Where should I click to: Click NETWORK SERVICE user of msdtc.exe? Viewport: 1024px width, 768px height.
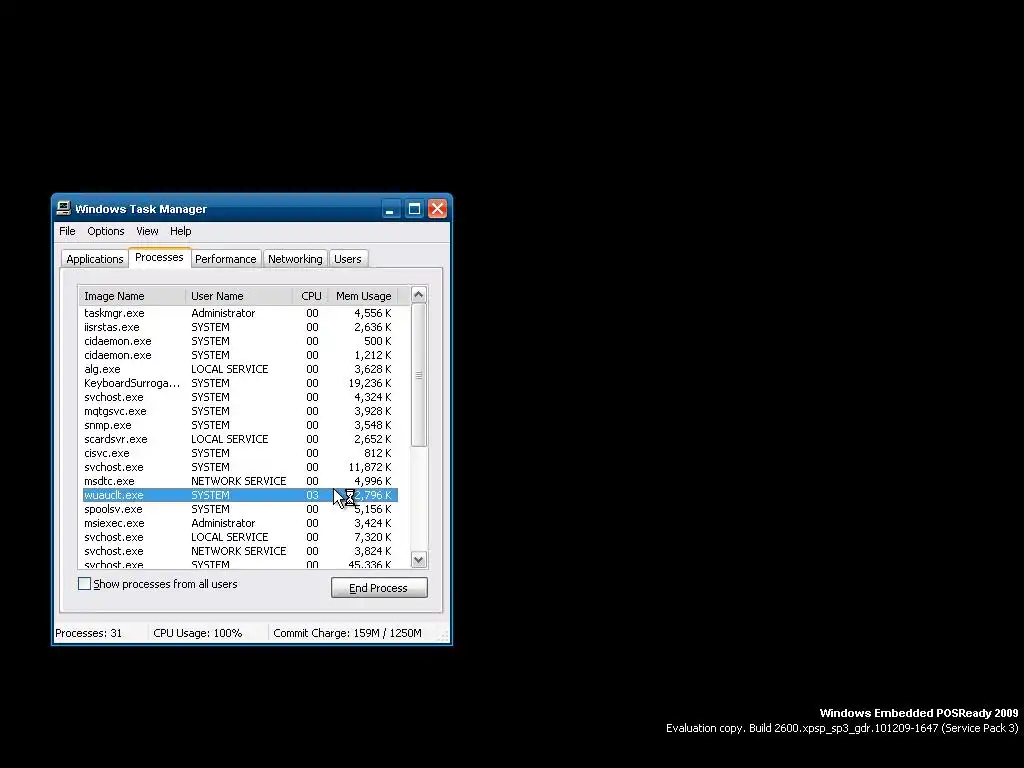(x=238, y=481)
